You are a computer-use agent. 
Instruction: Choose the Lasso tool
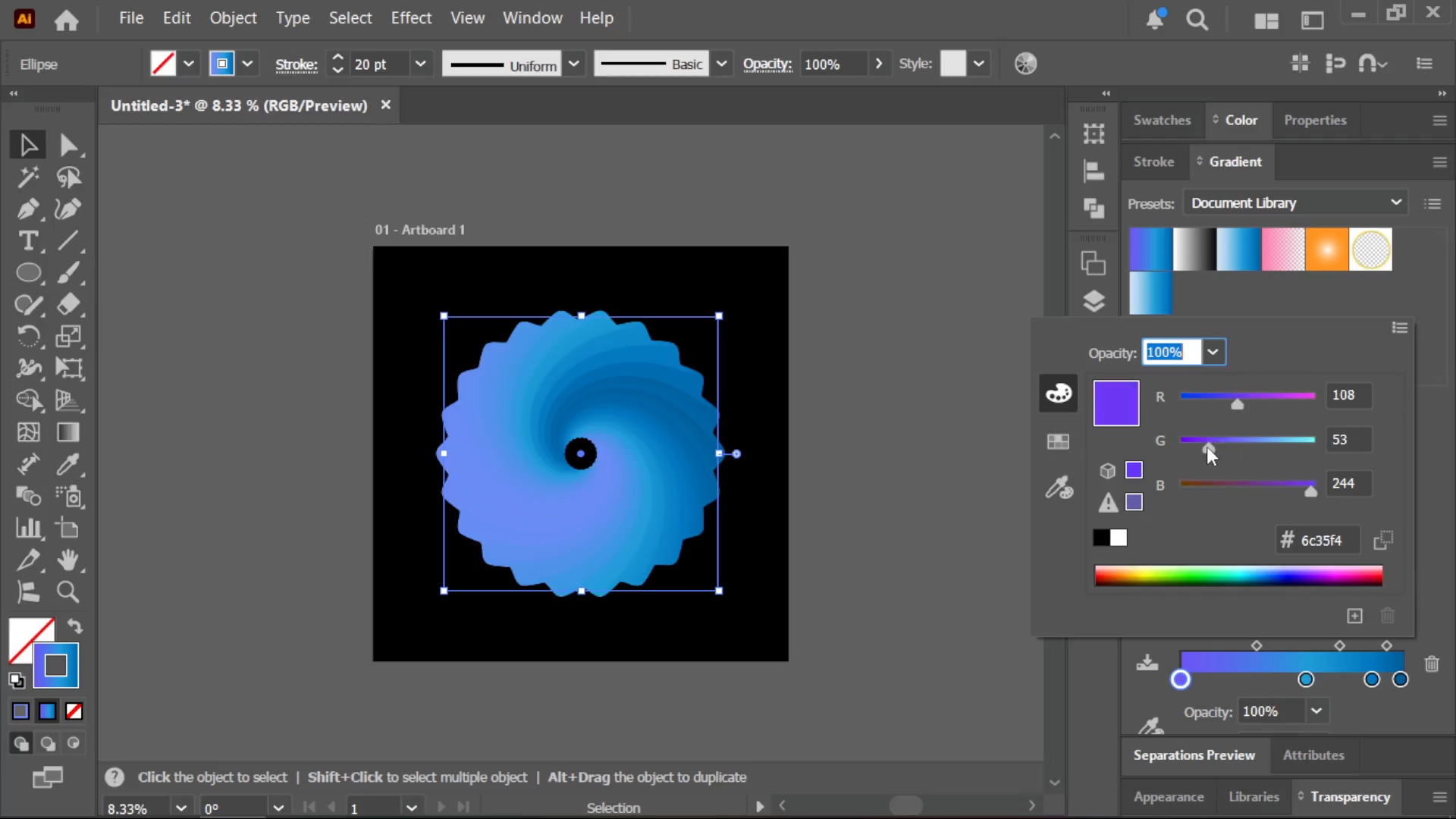[x=68, y=177]
